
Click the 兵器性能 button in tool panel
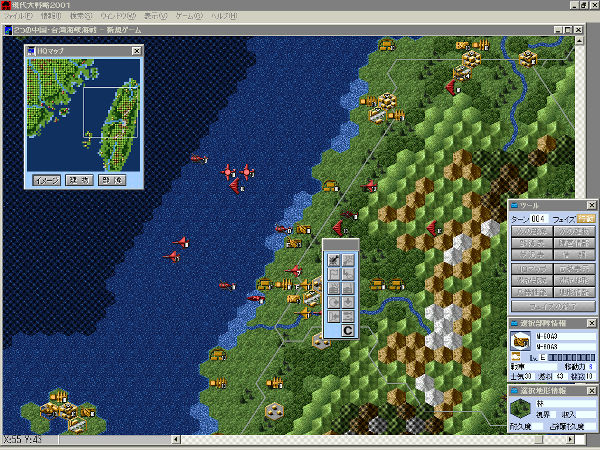point(532,292)
